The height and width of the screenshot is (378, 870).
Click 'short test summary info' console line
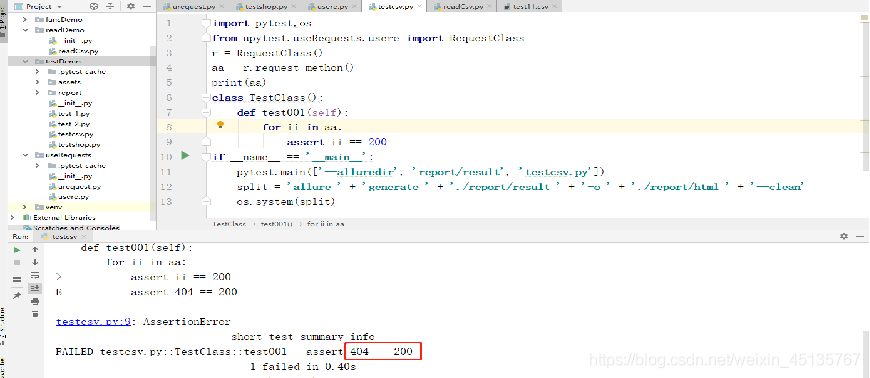pyautogui.click(x=303, y=337)
